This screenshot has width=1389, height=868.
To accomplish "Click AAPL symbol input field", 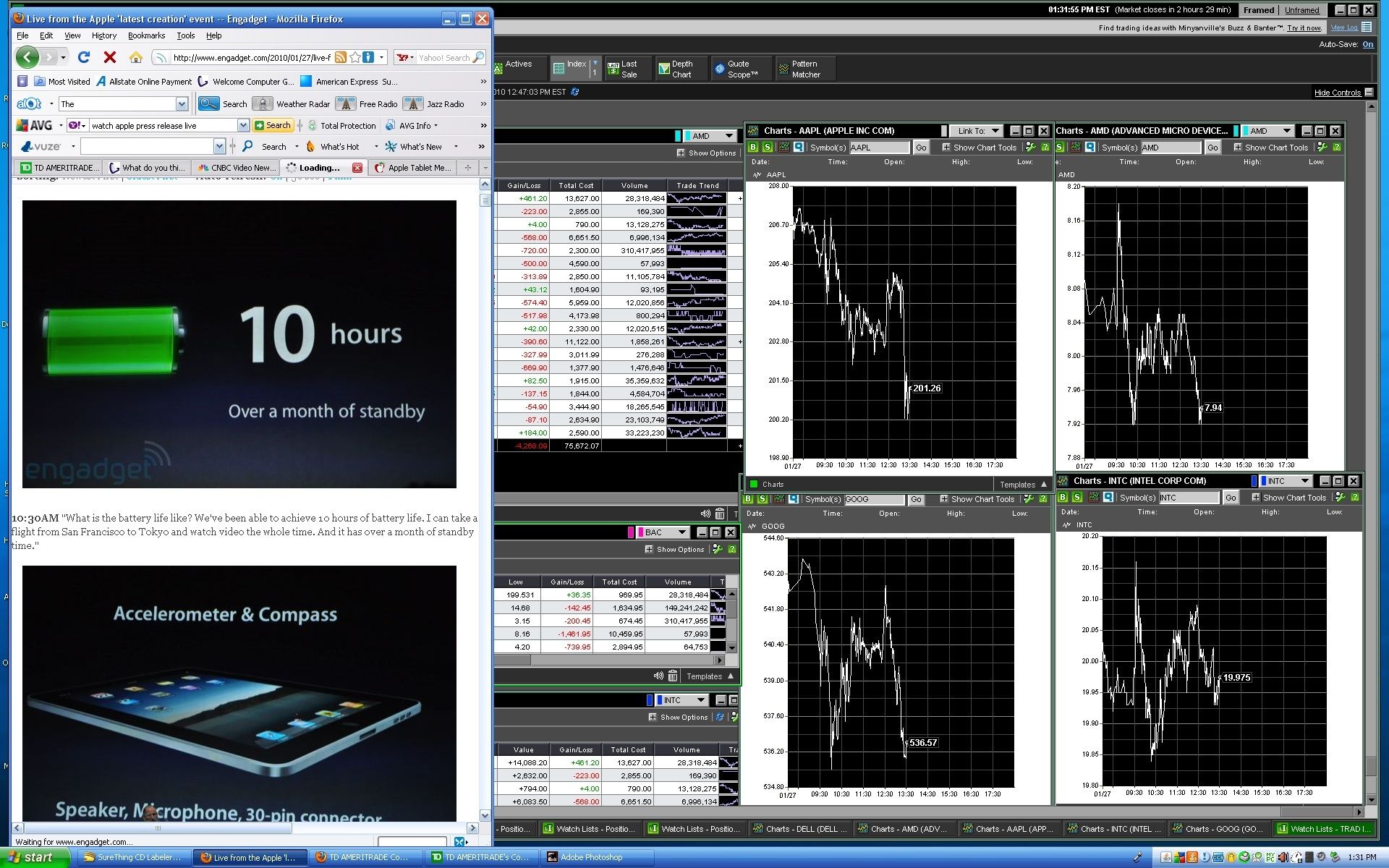I will click(879, 148).
